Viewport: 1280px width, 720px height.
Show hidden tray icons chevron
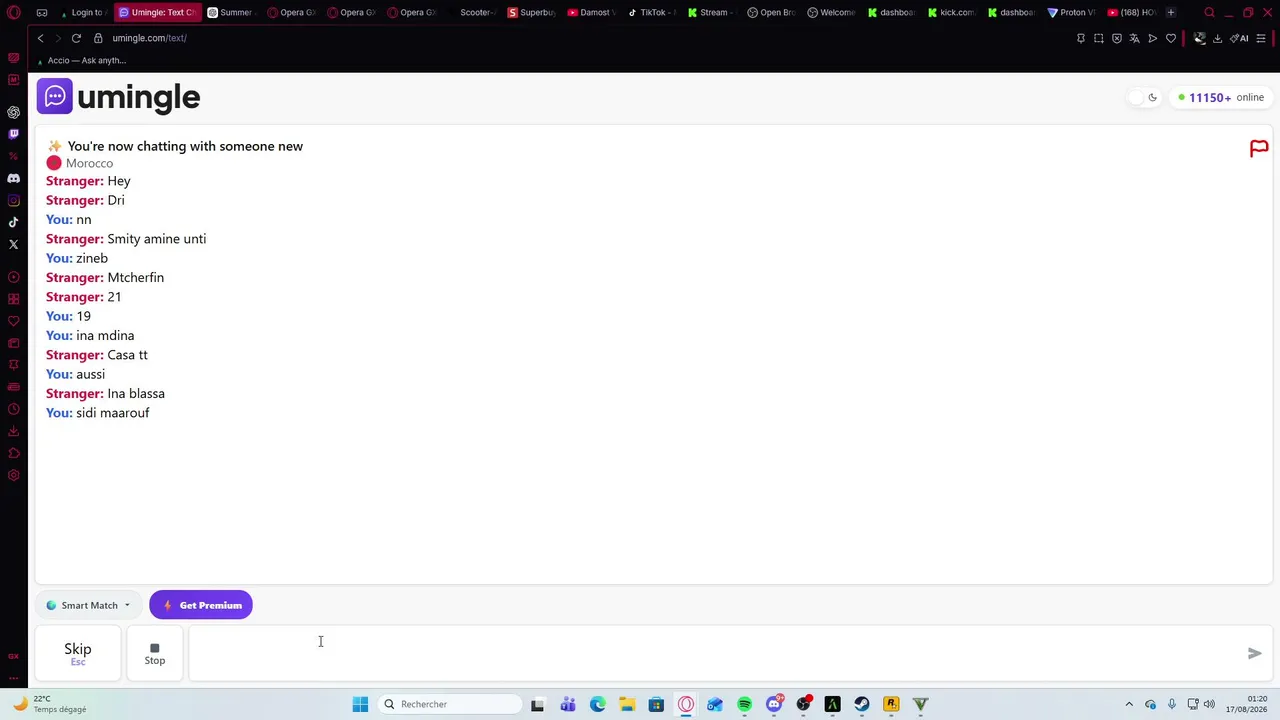click(1129, 704)
